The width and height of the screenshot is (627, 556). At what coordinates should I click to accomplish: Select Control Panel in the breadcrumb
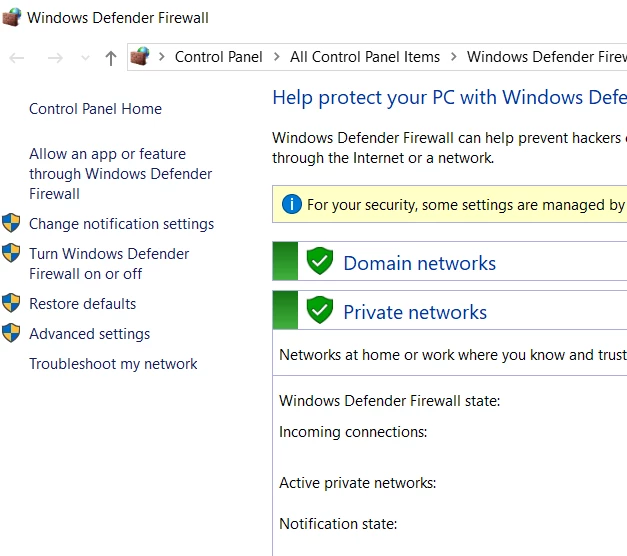click(219, 57)
